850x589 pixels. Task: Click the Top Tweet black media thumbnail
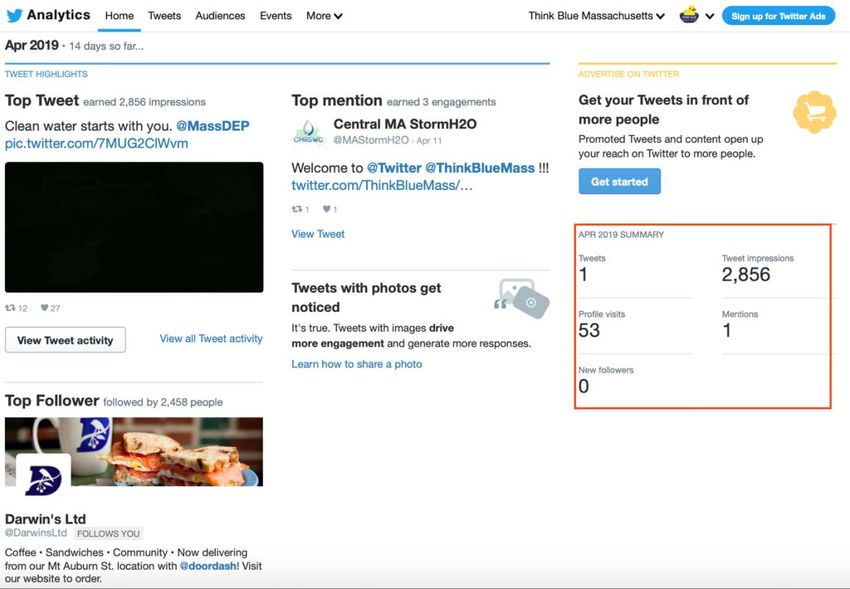[x=134, y=228]
